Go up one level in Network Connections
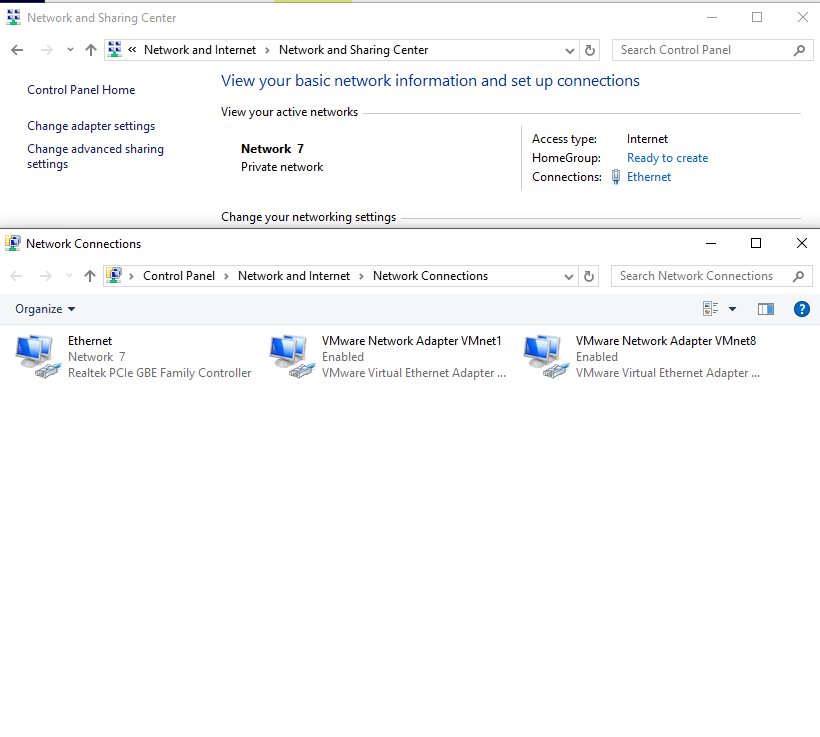 [90, 276]
